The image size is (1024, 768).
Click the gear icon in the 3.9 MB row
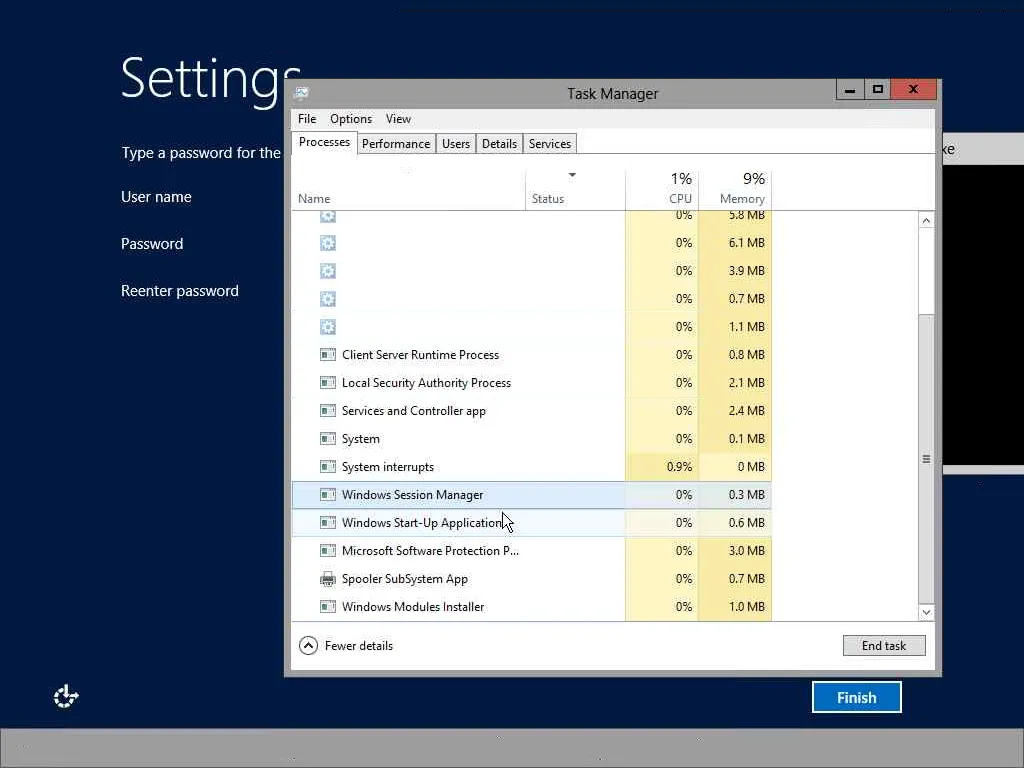328,271
